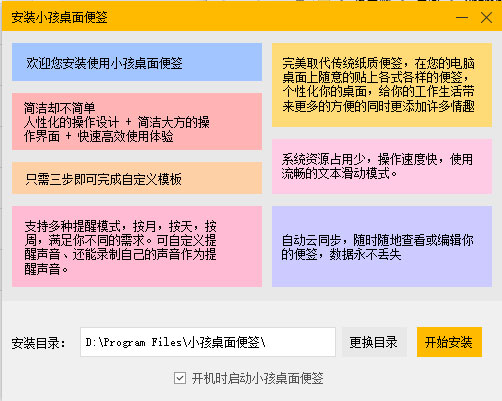Viewport: 502px width, 401px height.
Task: Click the 更换目录 button
Action: tap(374, 342)
